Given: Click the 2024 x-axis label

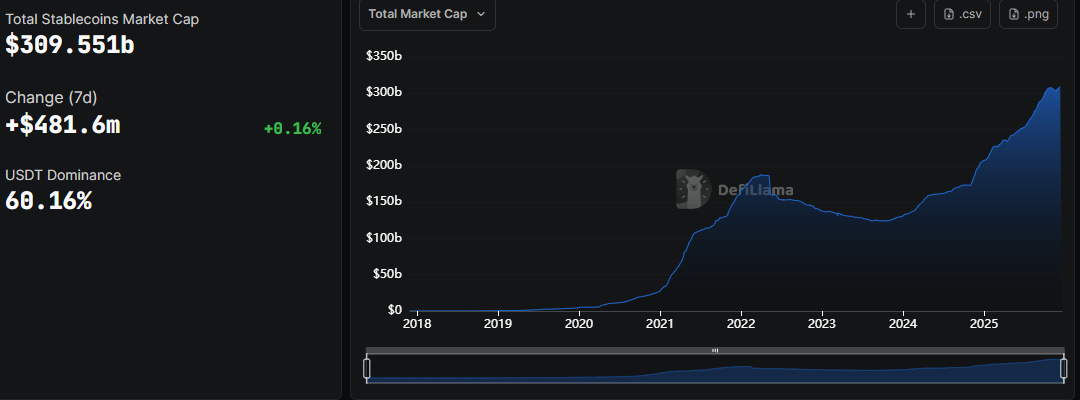Looking at the screenshot, I should pyautogui.click(x=903, y=324).
